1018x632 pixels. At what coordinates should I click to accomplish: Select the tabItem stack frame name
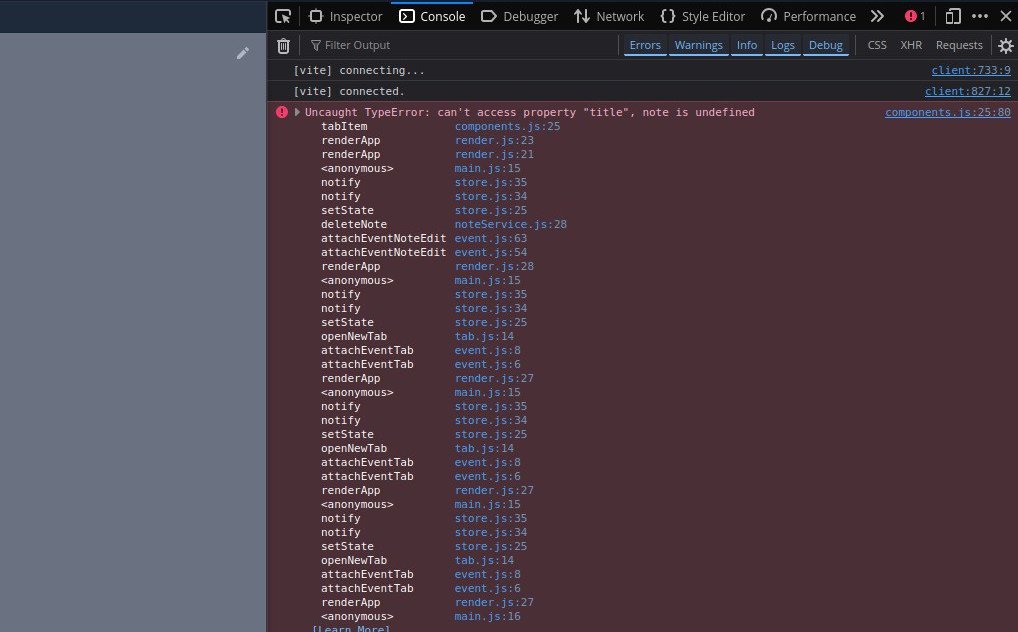[343, 126]
